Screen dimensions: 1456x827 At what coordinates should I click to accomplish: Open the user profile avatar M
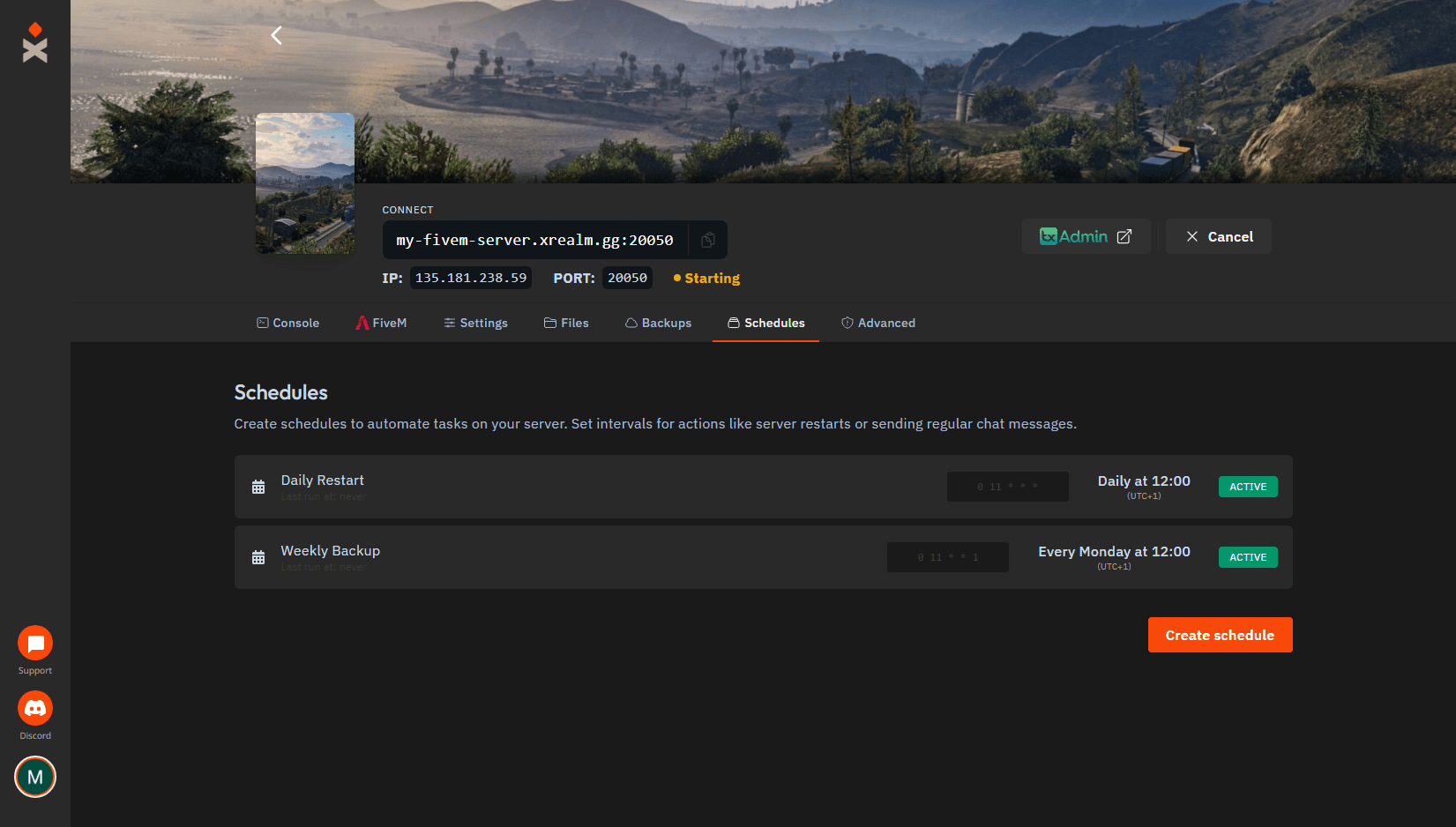tap(35, 777)
